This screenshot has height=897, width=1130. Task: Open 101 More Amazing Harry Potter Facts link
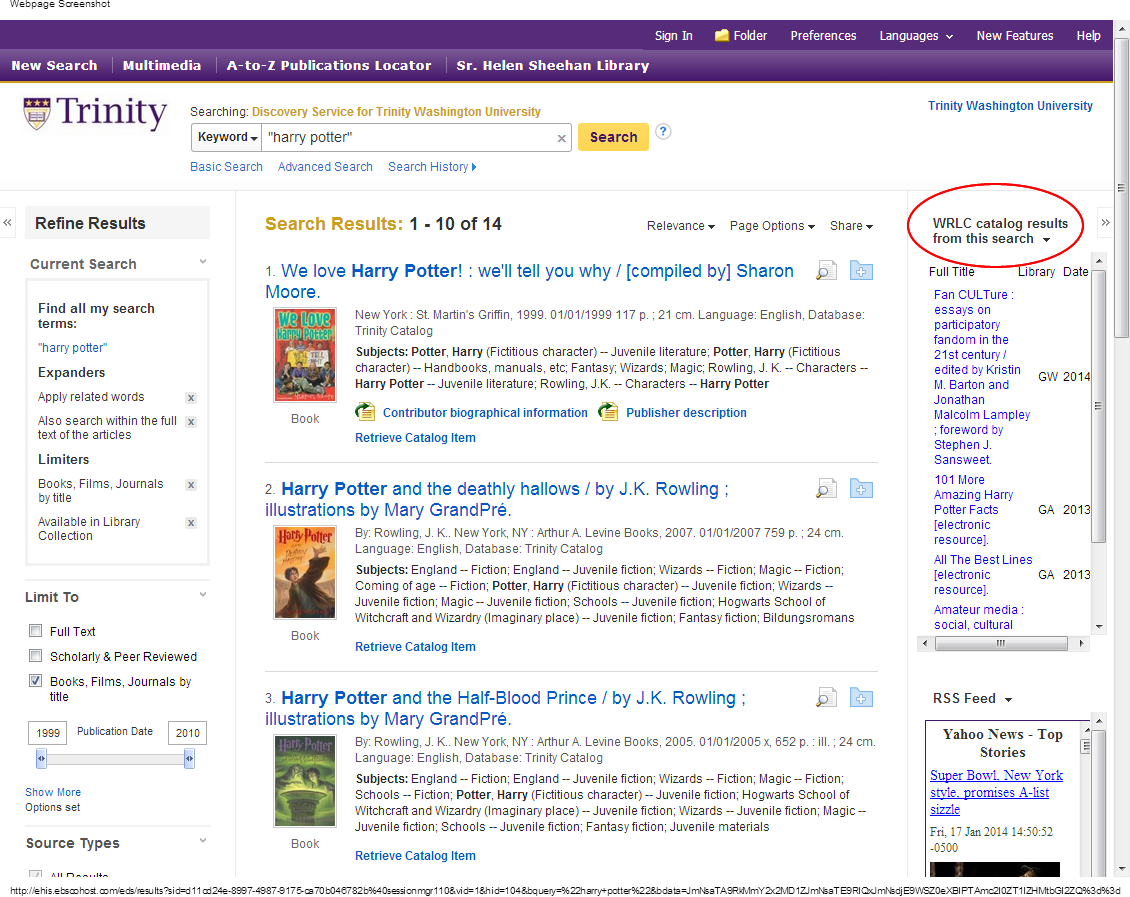(x=974, y=509)
